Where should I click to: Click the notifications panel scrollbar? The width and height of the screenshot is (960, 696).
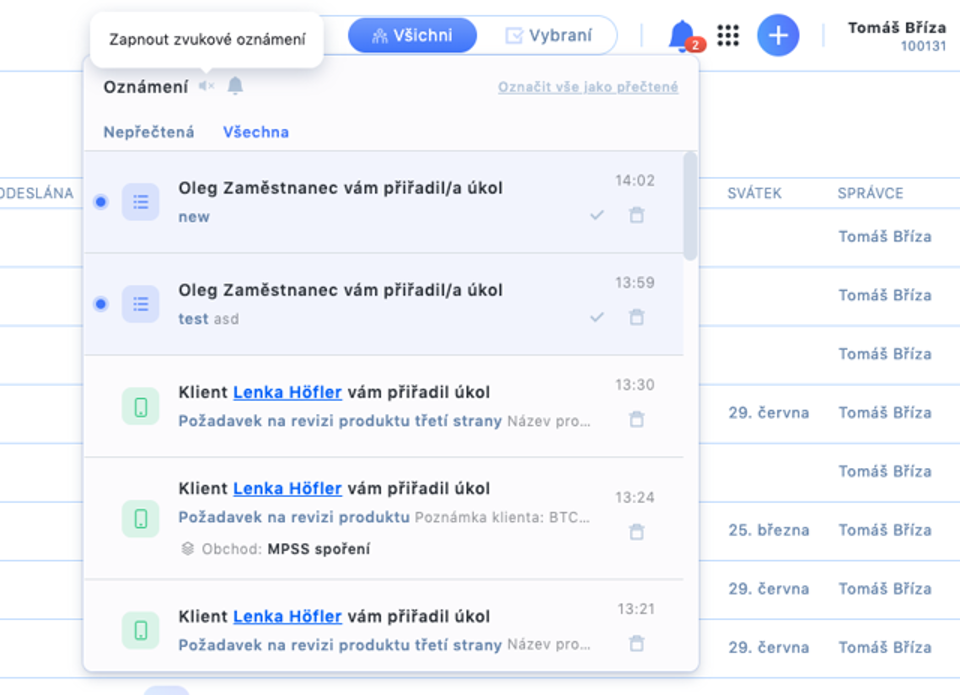(x=690, y=207)
